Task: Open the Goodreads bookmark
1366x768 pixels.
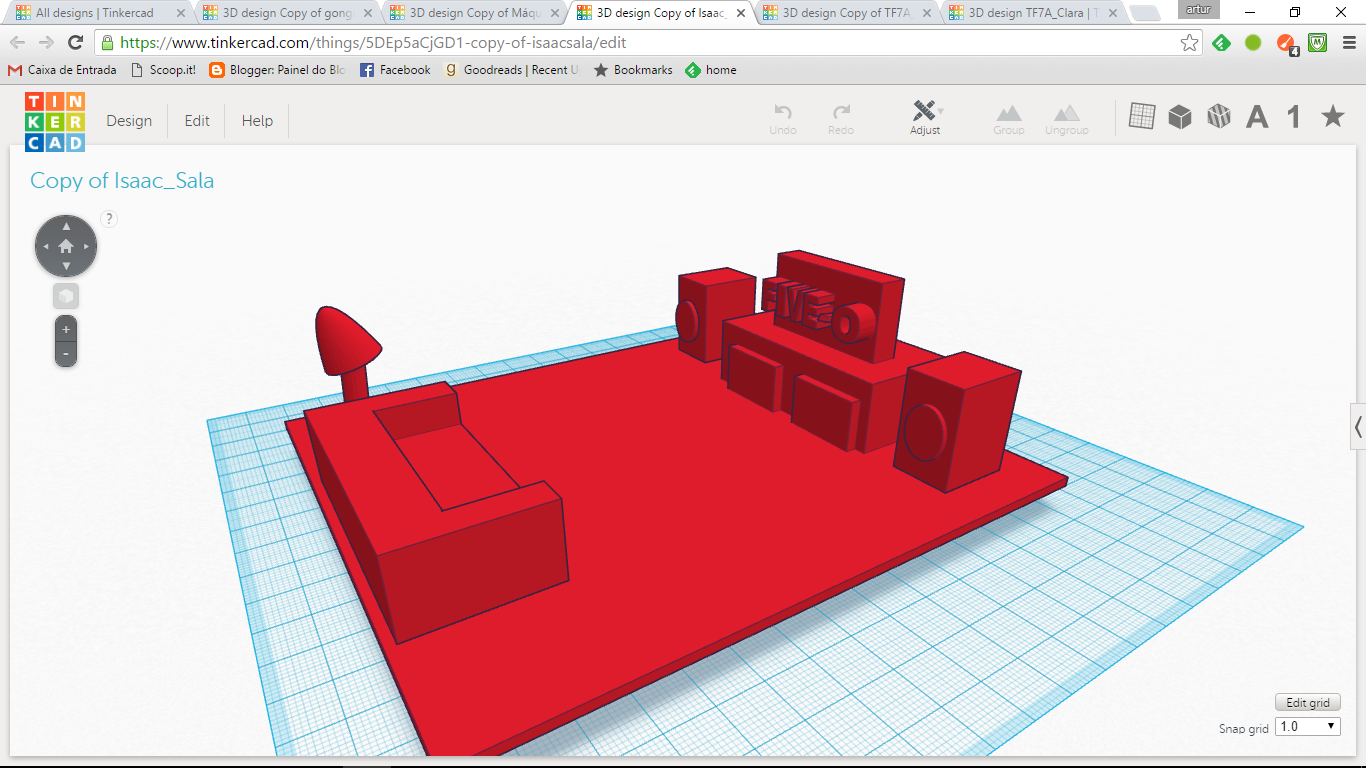Action: (x=512, y=70)
